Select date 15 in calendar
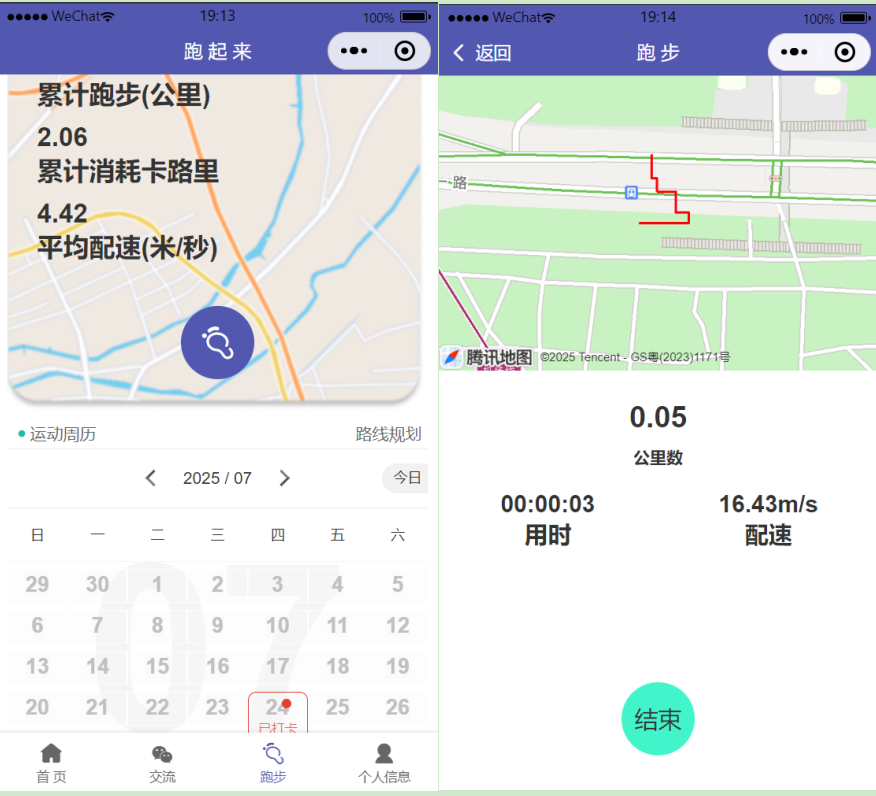 (158, 666)
